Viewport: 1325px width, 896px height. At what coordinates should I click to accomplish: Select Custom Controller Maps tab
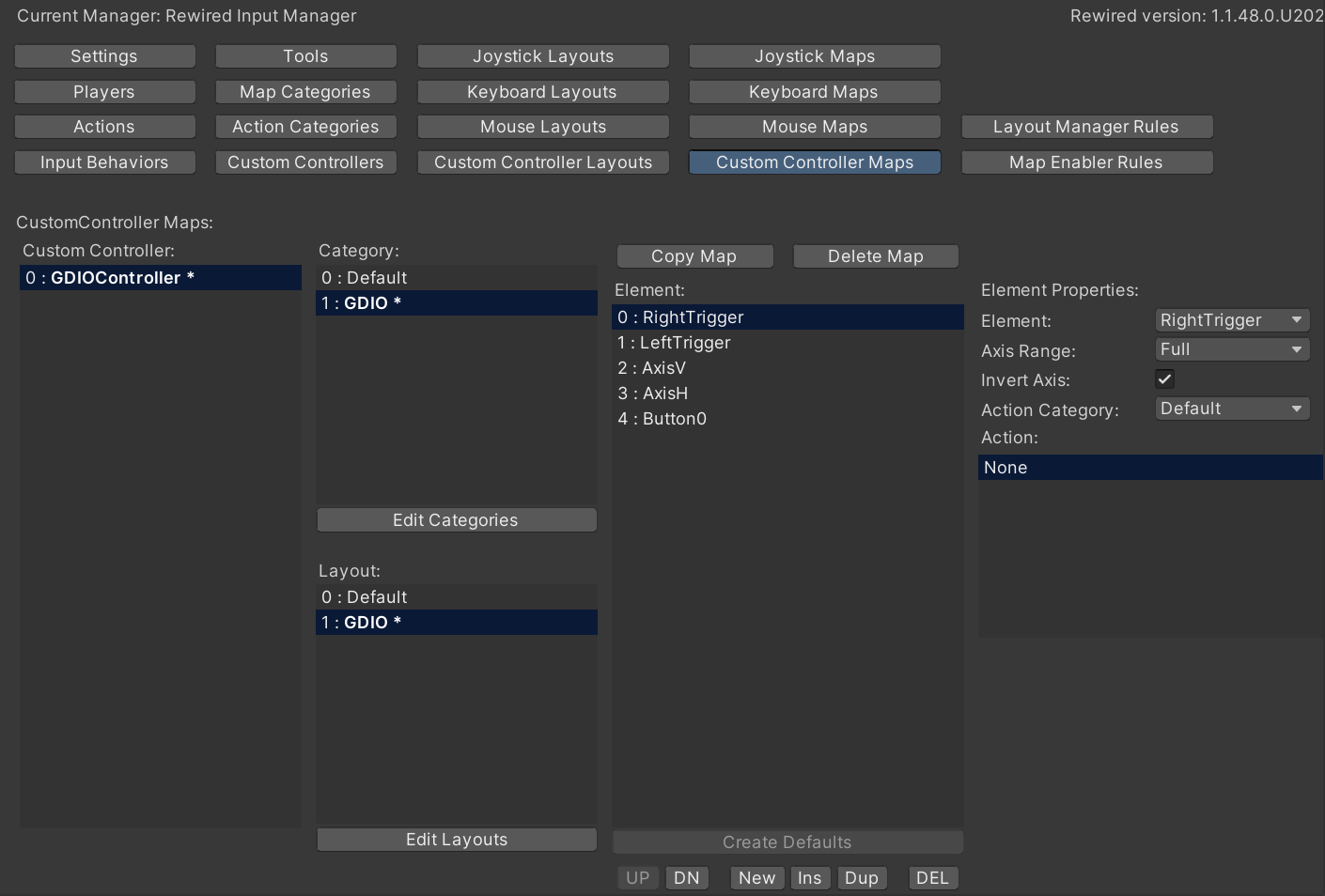(815, 162)
